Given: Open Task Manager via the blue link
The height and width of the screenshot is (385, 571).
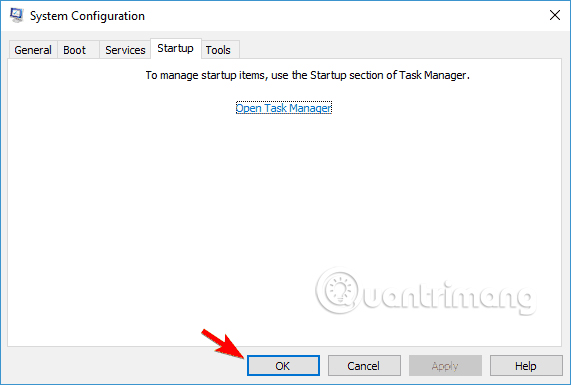Looking at the screenshot, I should [x=284, y=108].
